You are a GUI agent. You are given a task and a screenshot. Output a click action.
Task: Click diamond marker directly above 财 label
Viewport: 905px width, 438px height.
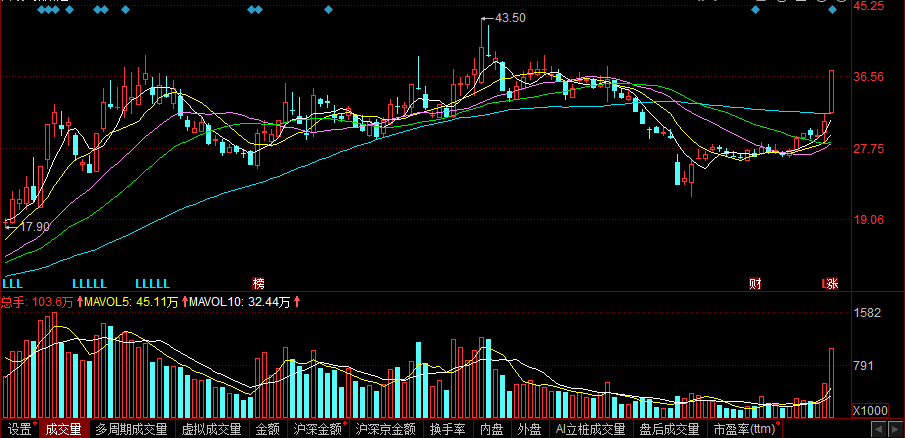755,9
